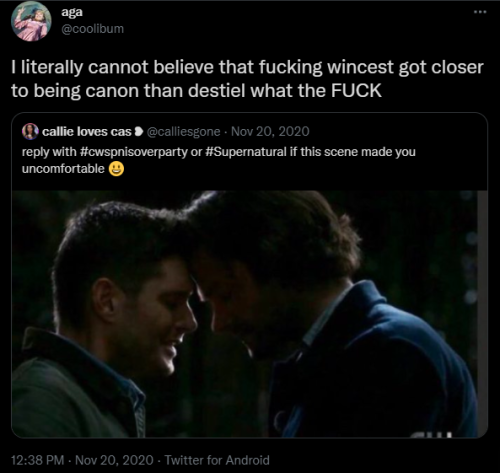The width and height of the screenshot is (500, 473).
Task: Click the badge icon beside callie loves cas
Action: pyautogui.click(x=138, y=132)
